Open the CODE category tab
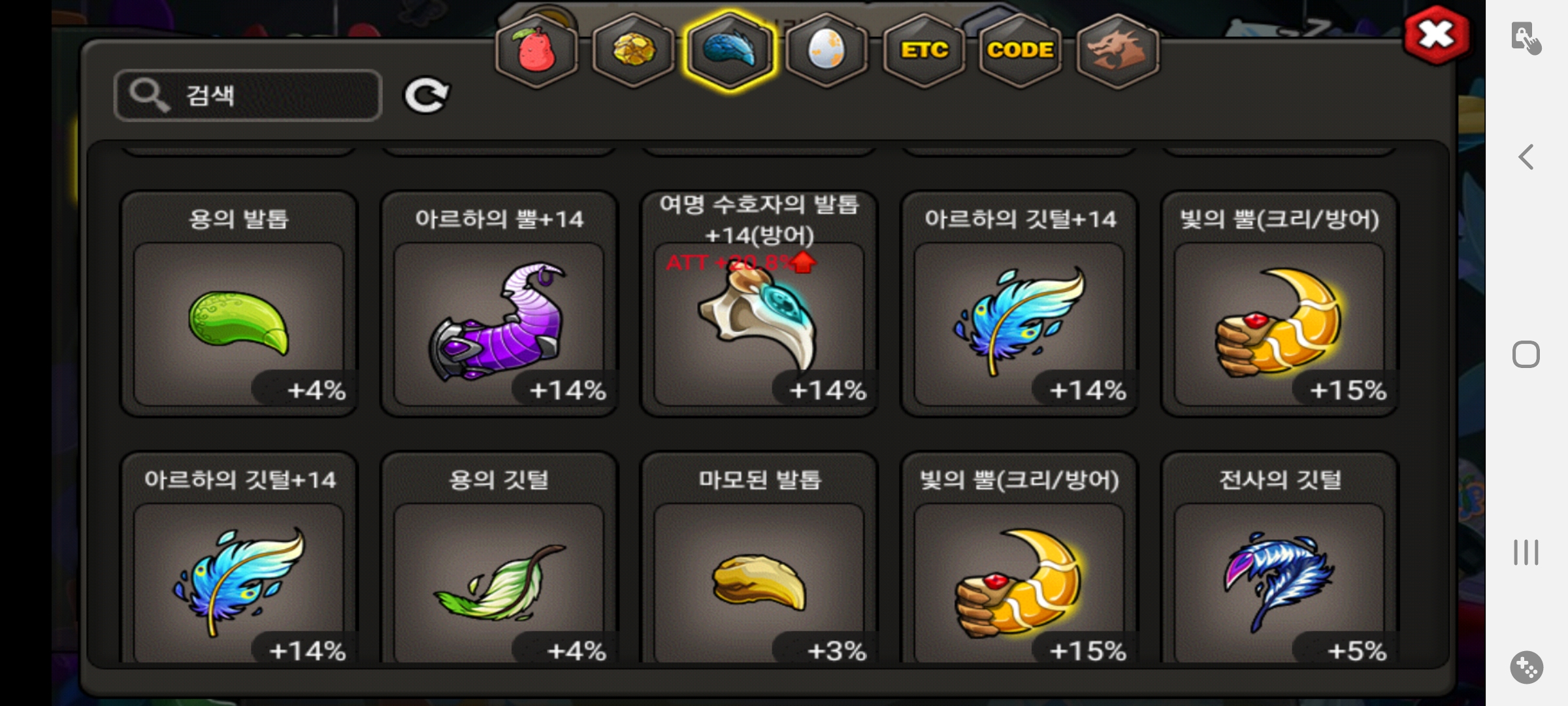Image resolution: width=1568 pixels, height=706 pixels. [x=1020, y=51]
